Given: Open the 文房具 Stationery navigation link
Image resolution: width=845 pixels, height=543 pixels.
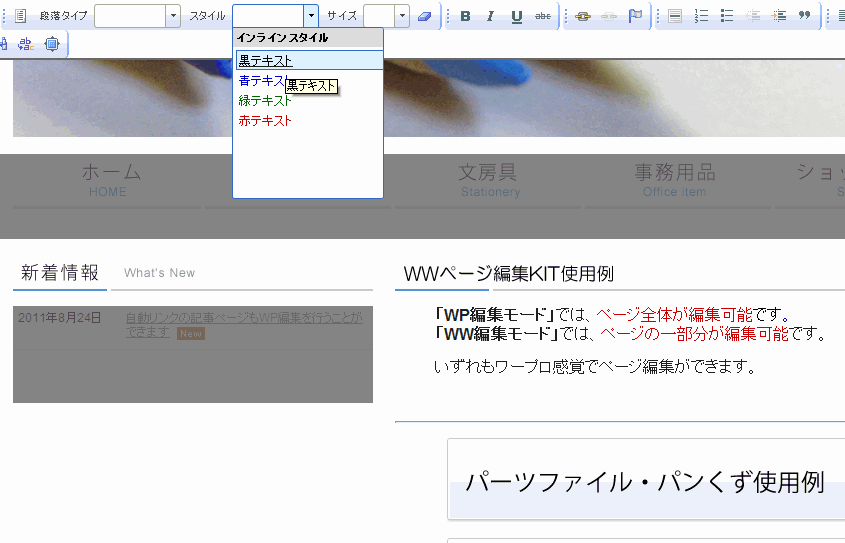Looking at the screenshot, I should tap(490, 180).
